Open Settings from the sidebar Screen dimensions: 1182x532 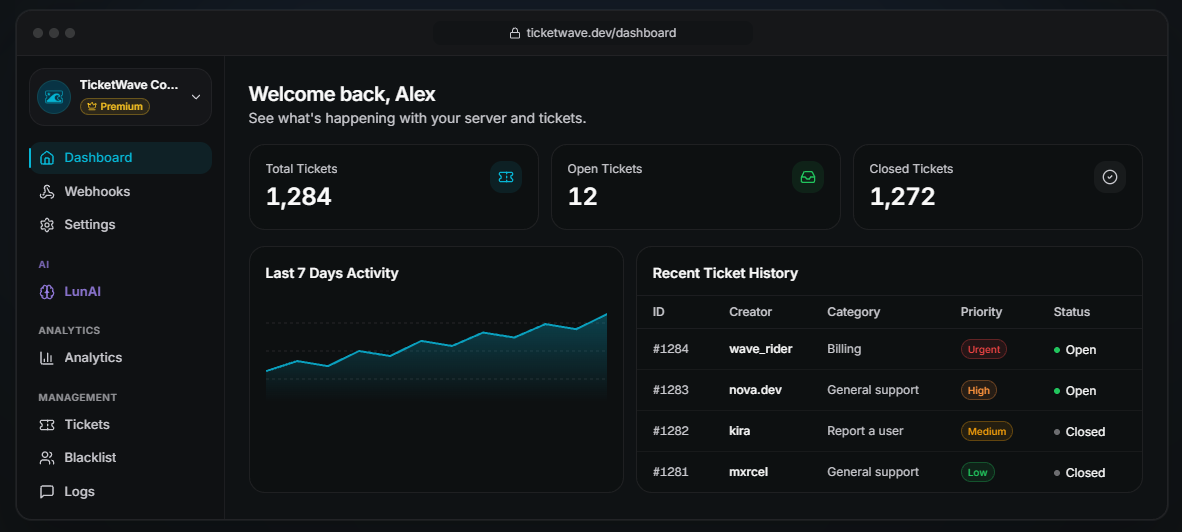[121, 225]
